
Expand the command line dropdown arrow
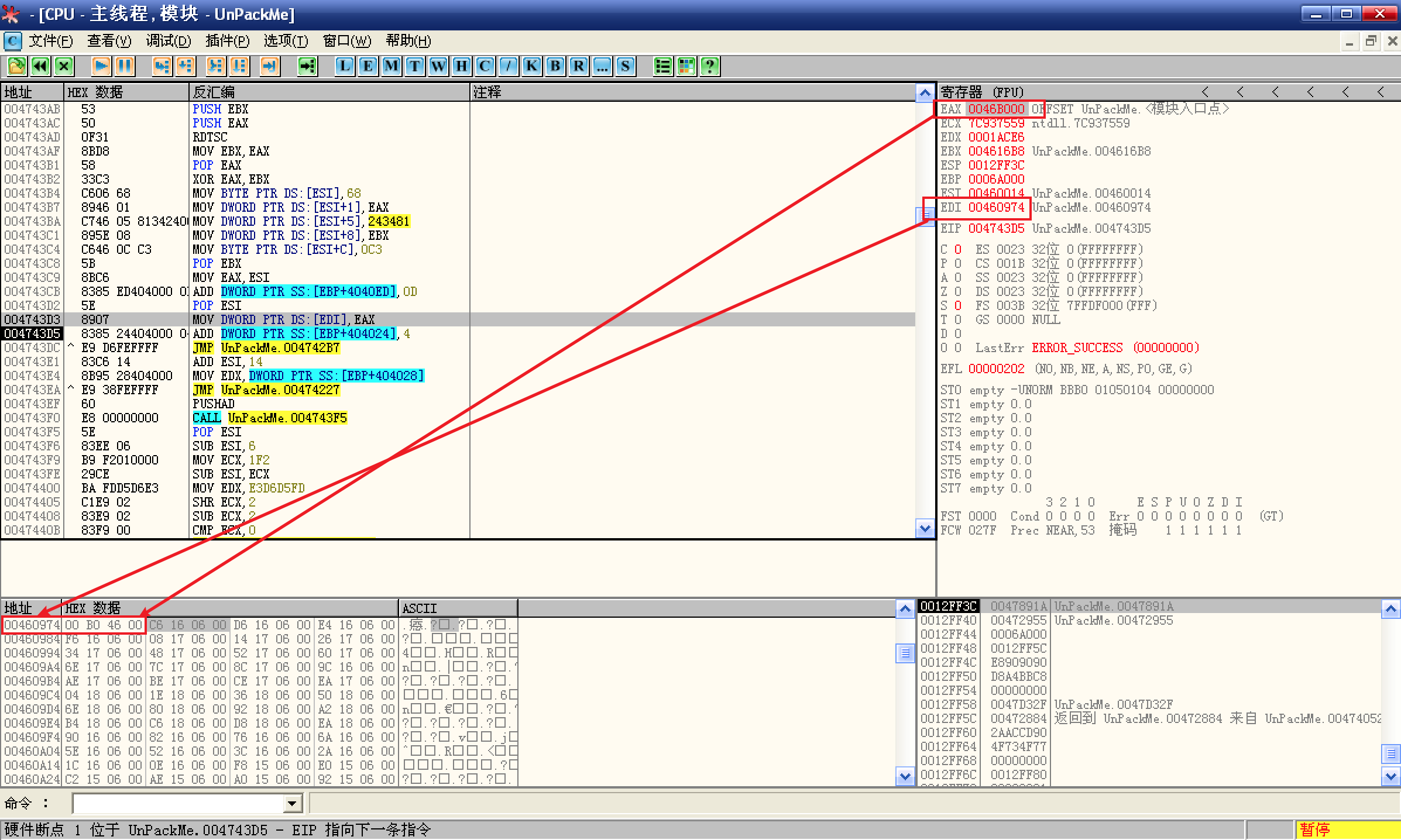click(x=292, y=804)
